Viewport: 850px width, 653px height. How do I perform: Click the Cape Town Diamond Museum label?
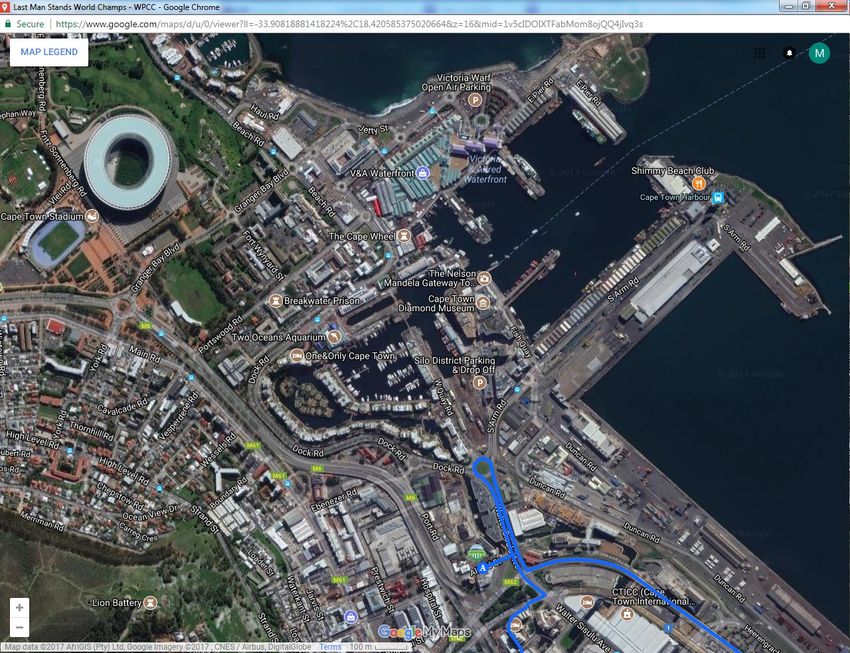pos(436,303)
